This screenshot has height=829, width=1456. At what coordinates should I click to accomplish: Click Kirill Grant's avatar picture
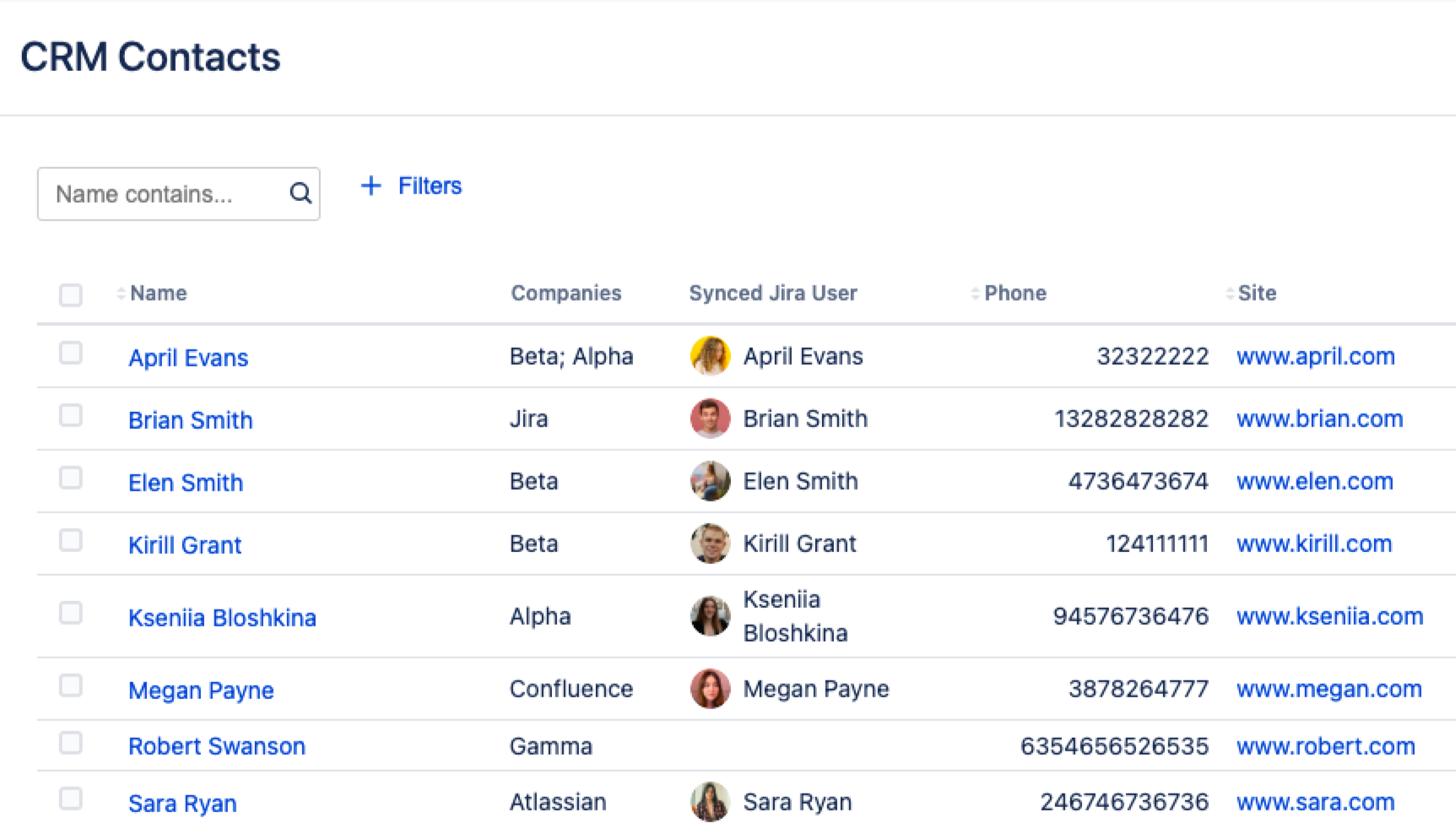click(x=710, y=544)
